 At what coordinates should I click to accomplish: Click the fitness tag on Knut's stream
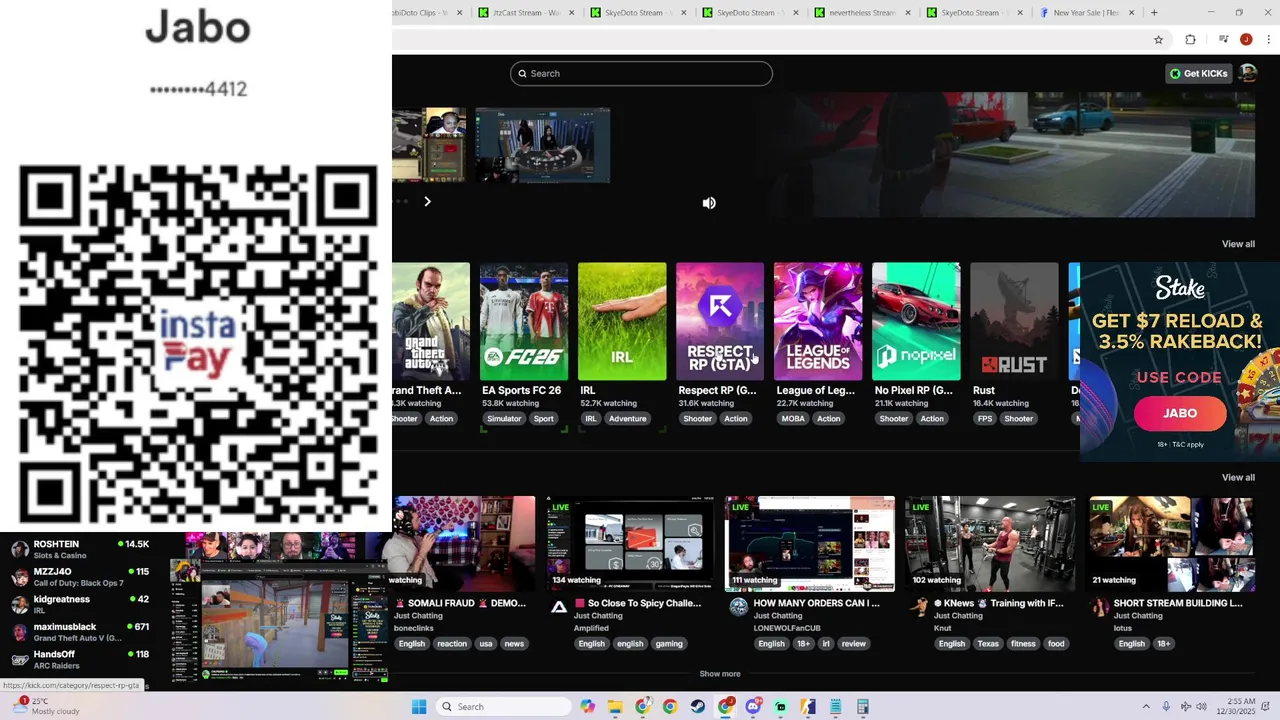click(x=1023, y=644)
